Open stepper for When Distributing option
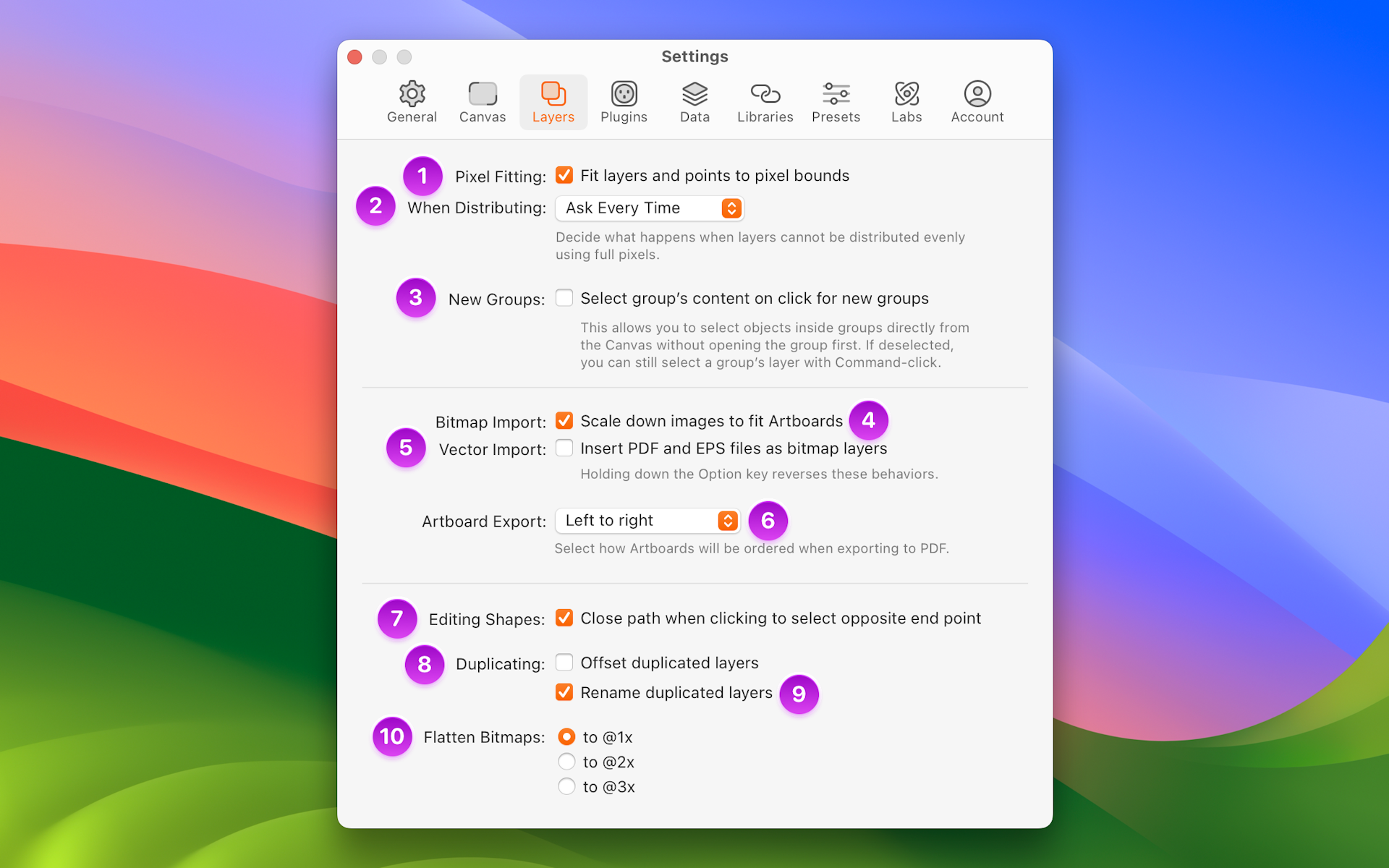The width and height of the screenshot is (1389, 868). point(730,208)
